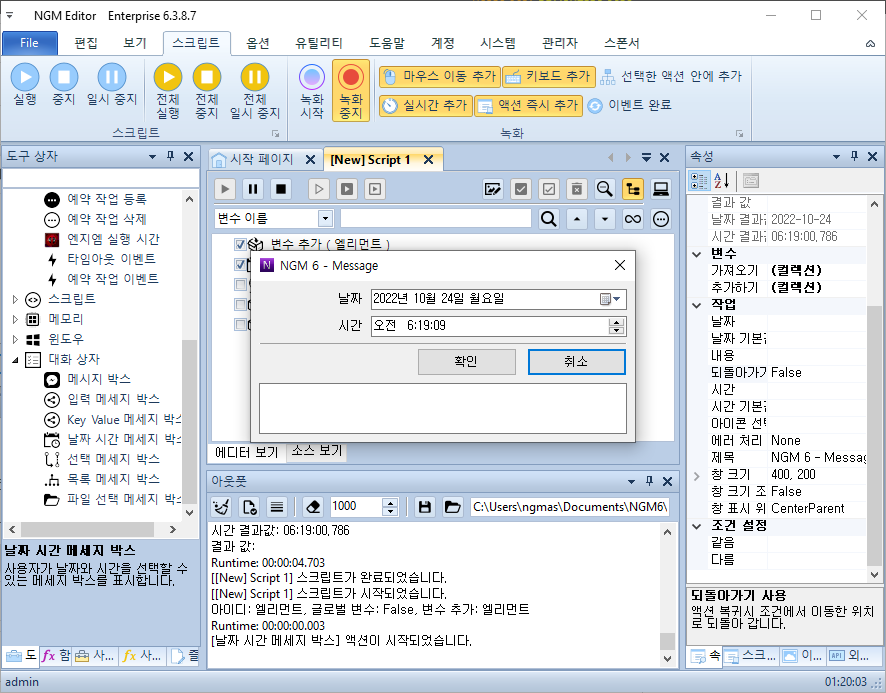Switch to 시작 페이지 document tab
This screenshot has height=693, width=886.
coord(261,159)
